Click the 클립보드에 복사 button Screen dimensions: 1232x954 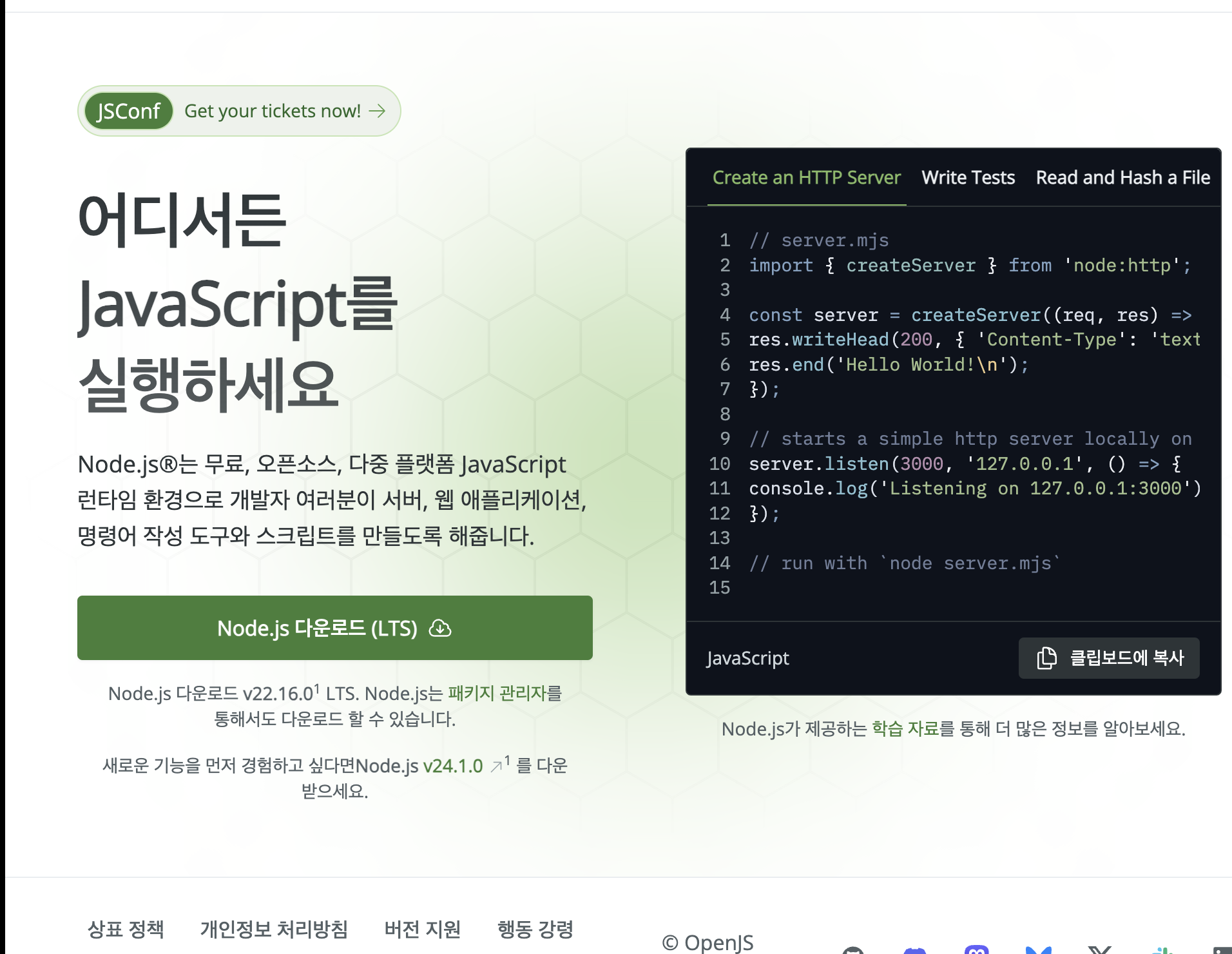[x=1108, y=658]
